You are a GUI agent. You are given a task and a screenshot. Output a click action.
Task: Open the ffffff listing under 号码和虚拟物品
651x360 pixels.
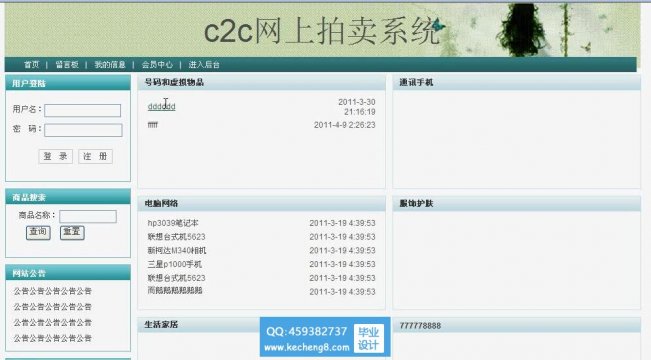point(153,125)
